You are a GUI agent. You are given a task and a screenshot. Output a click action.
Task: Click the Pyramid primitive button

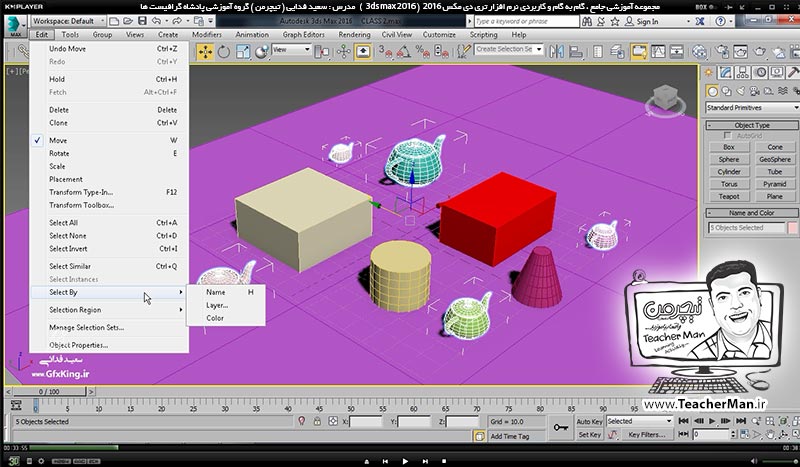[x=774, y=184]
